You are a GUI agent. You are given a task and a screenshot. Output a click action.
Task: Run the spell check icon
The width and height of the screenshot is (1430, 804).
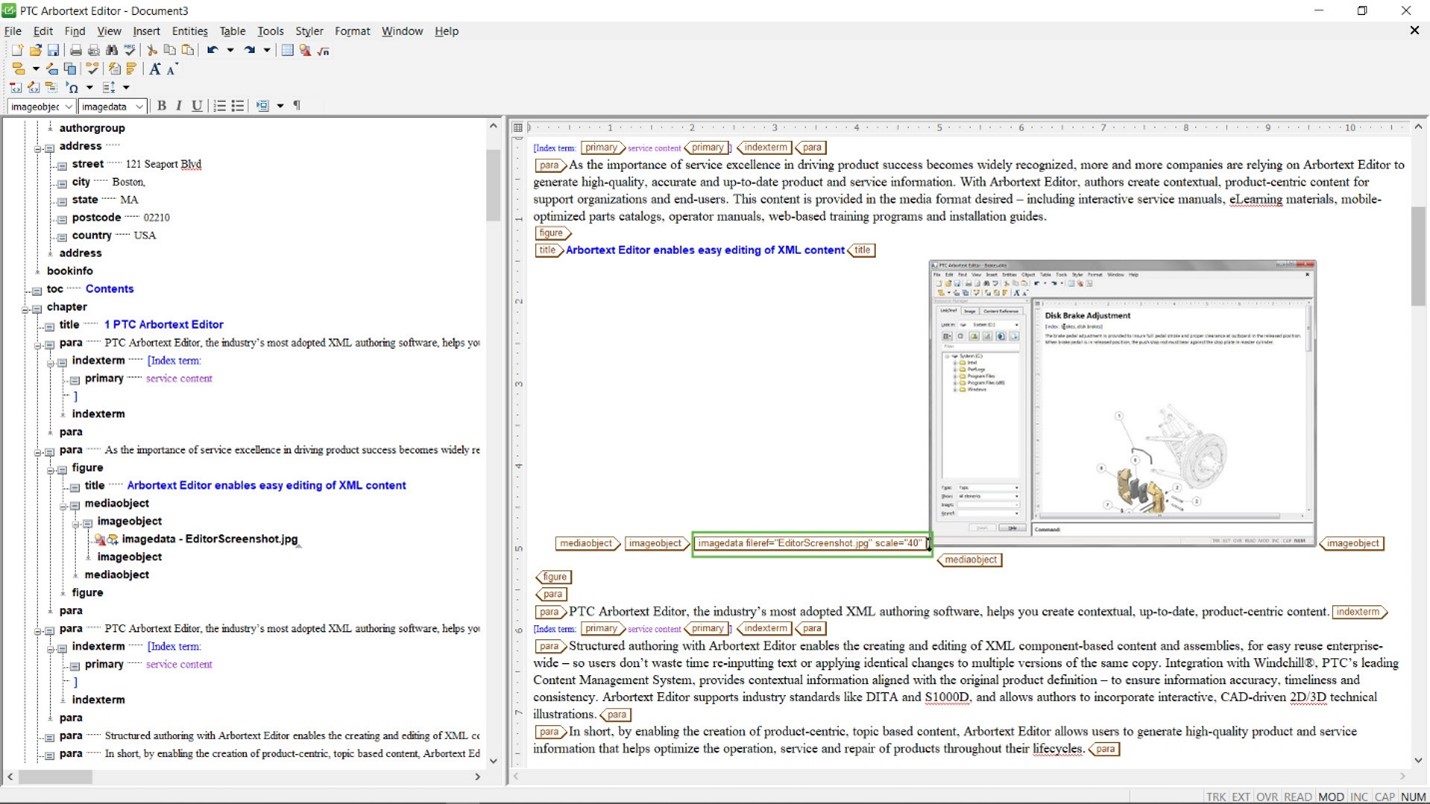click(130, 50)
